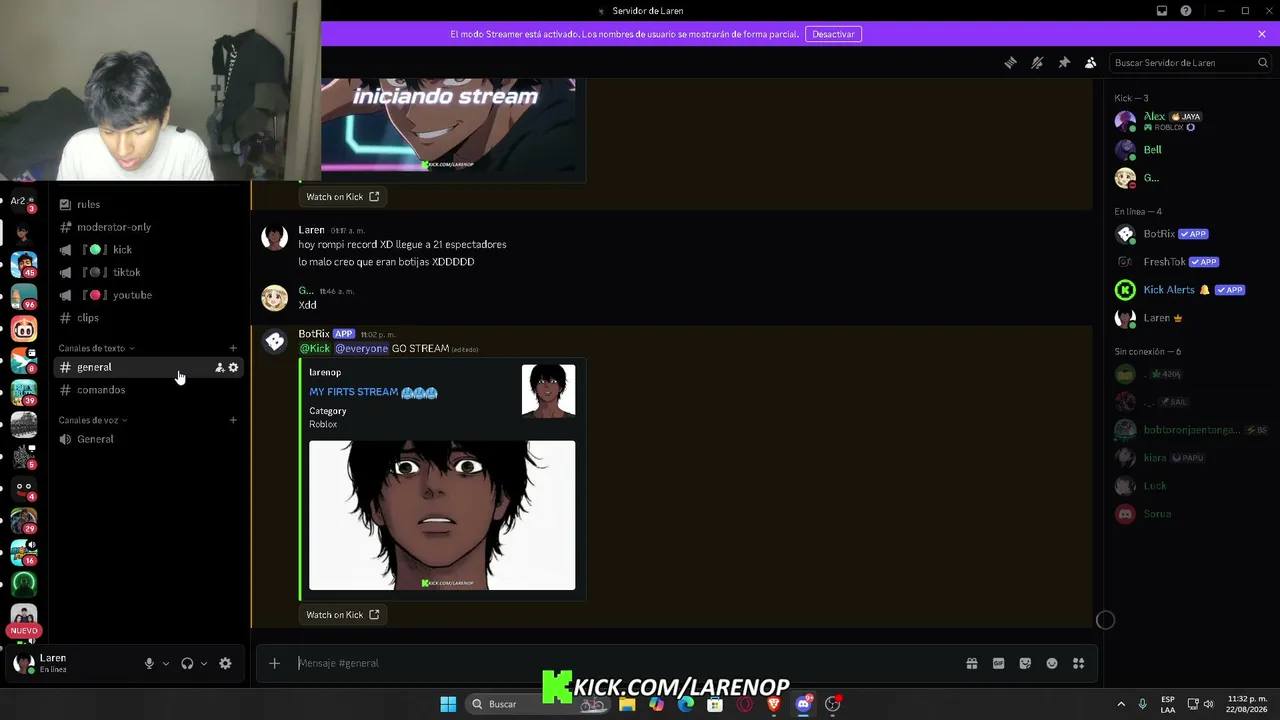The width and height of the screenshot is (1280, 720).
Task: Open pinned messages pin icon
Action: point(1064,62)
